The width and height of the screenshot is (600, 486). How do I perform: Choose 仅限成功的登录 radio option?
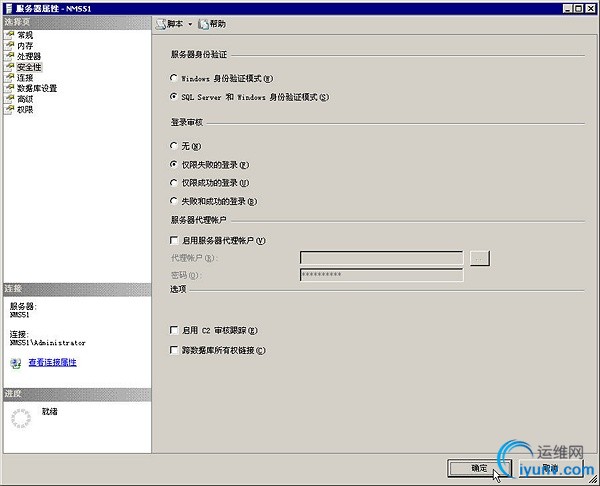[173, 183]
